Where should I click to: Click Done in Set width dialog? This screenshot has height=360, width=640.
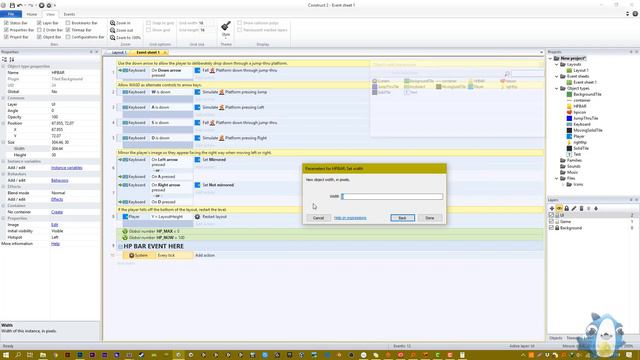click(x=430, y=218)
